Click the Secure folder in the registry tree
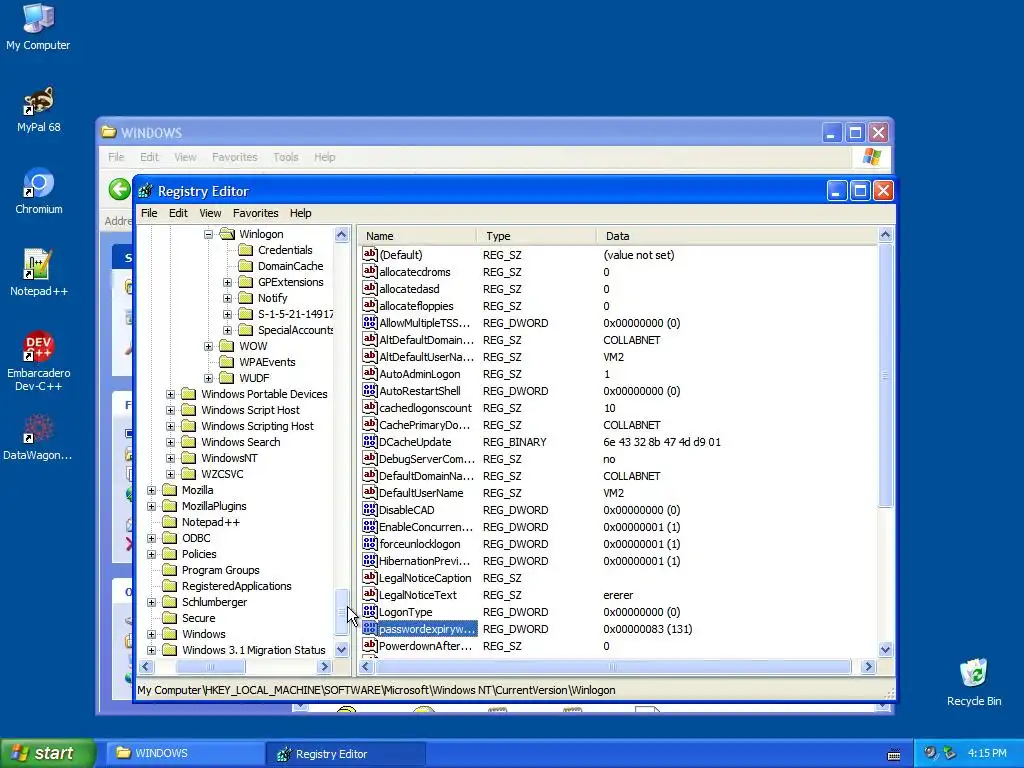This screenshot has width=1024, height=768. [x=189, y=618]
